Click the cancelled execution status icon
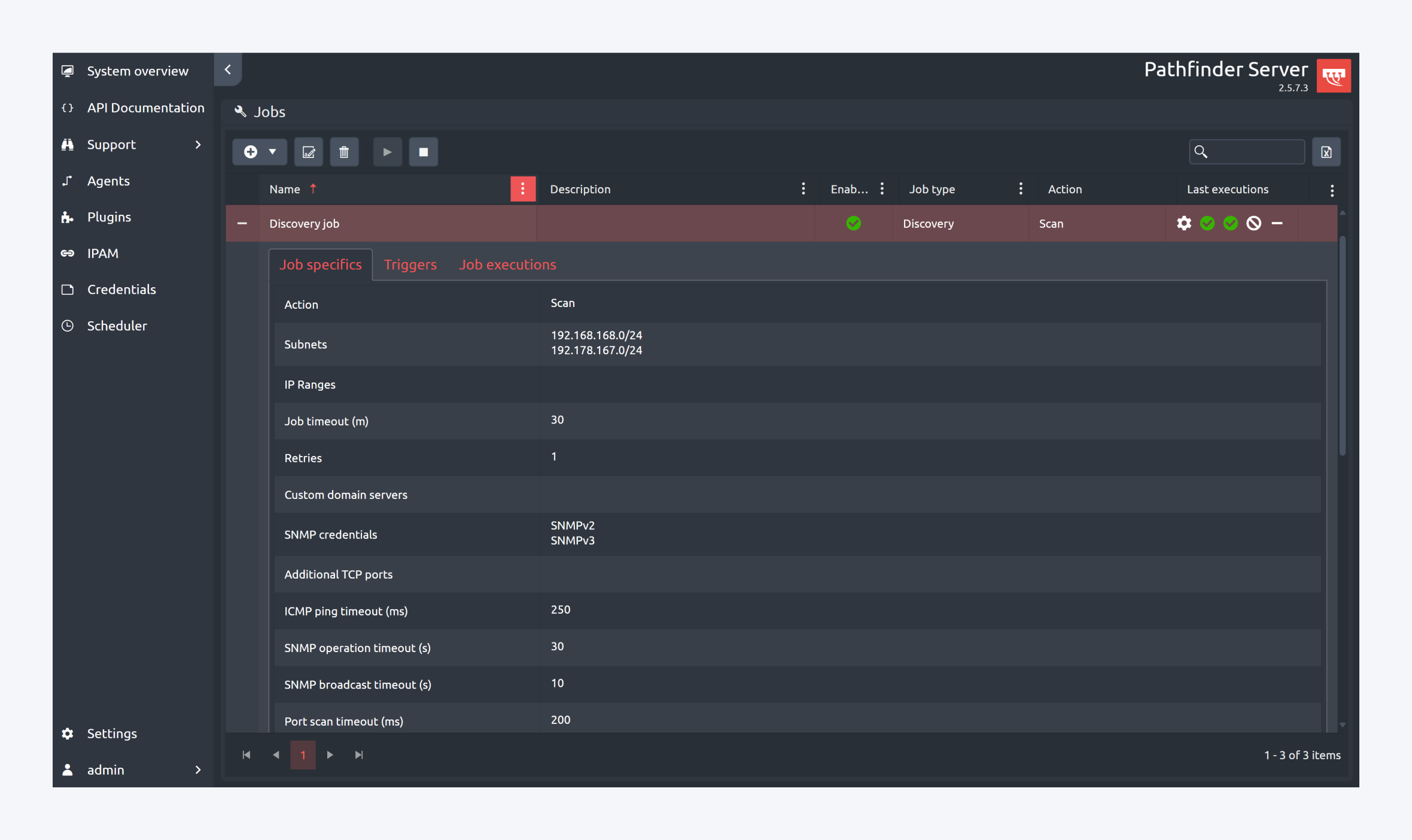The image size is (1412, 840). [x=1254, y=223]
